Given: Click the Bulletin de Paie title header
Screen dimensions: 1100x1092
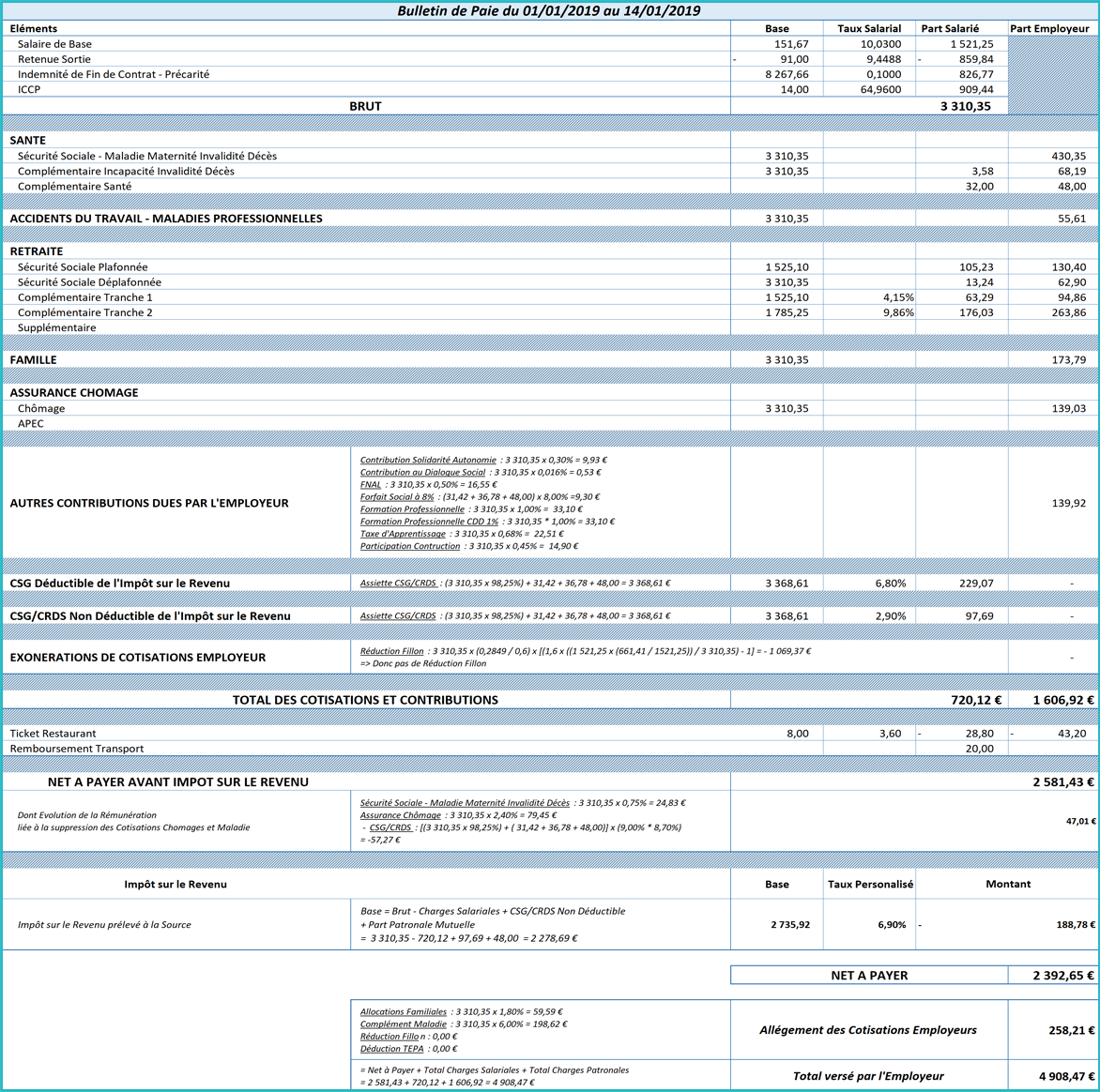Looking at the screenshot, I should click(x=548, y=11).
